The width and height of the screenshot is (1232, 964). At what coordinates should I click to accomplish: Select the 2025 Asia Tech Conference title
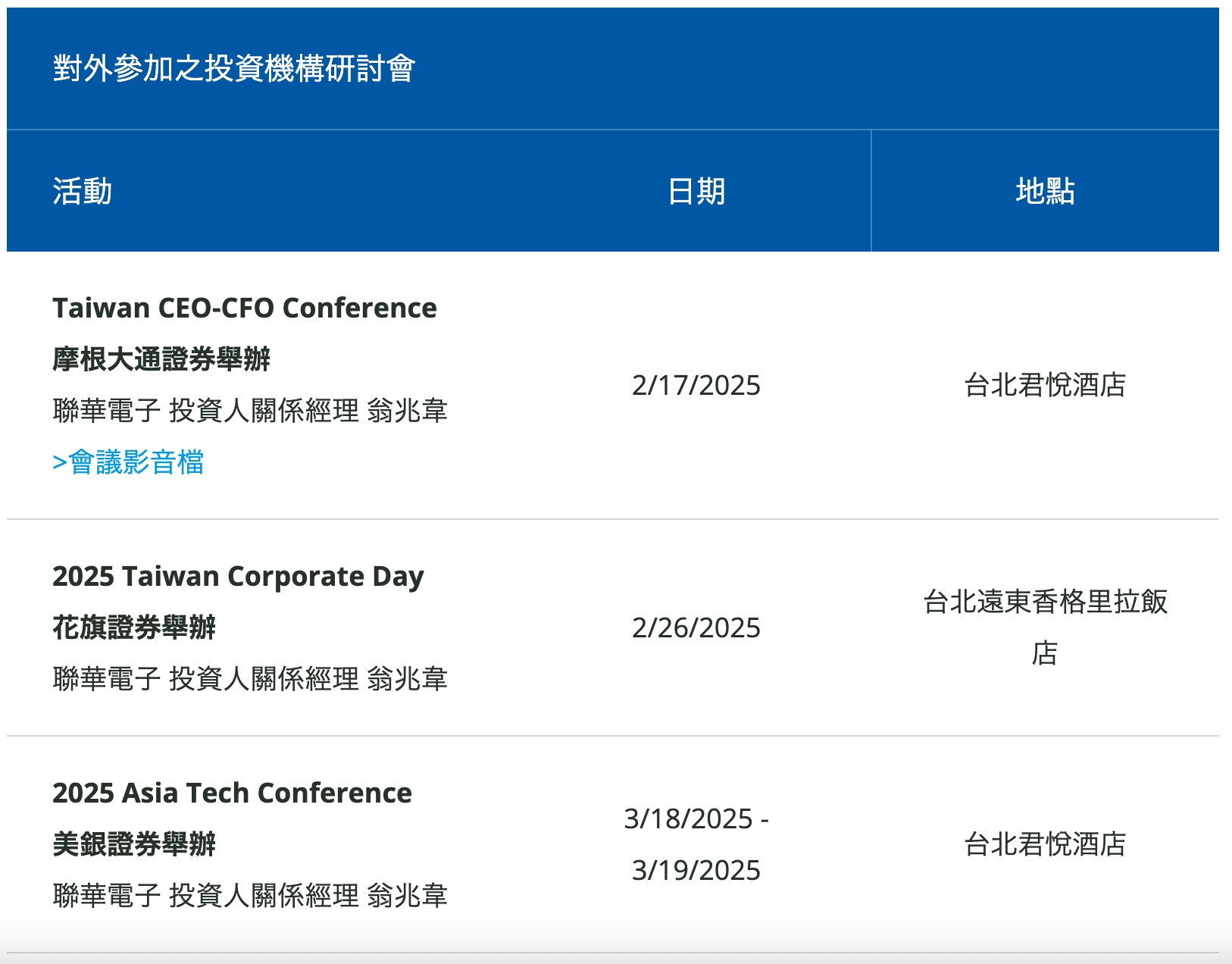click(x=232, y=793)
